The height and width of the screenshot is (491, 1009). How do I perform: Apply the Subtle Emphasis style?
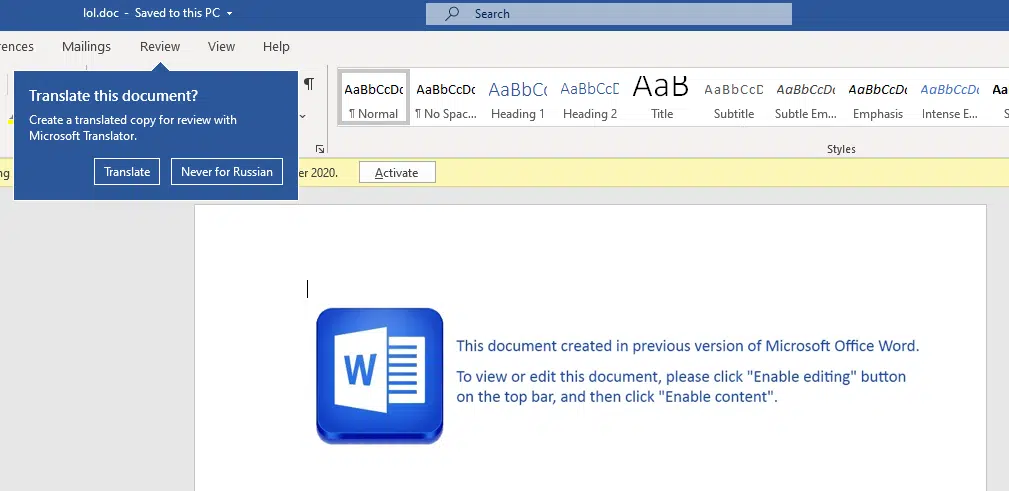[806, 97]
